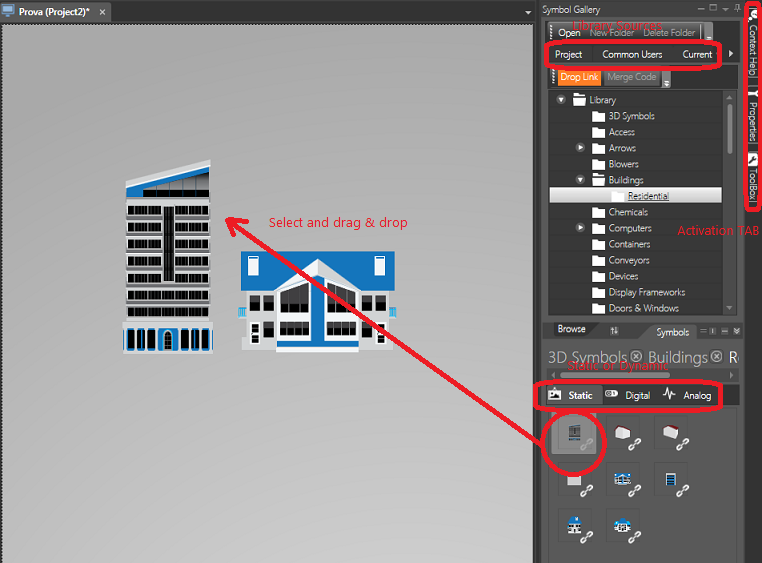Switch to the Current library source

click(697, 54)
